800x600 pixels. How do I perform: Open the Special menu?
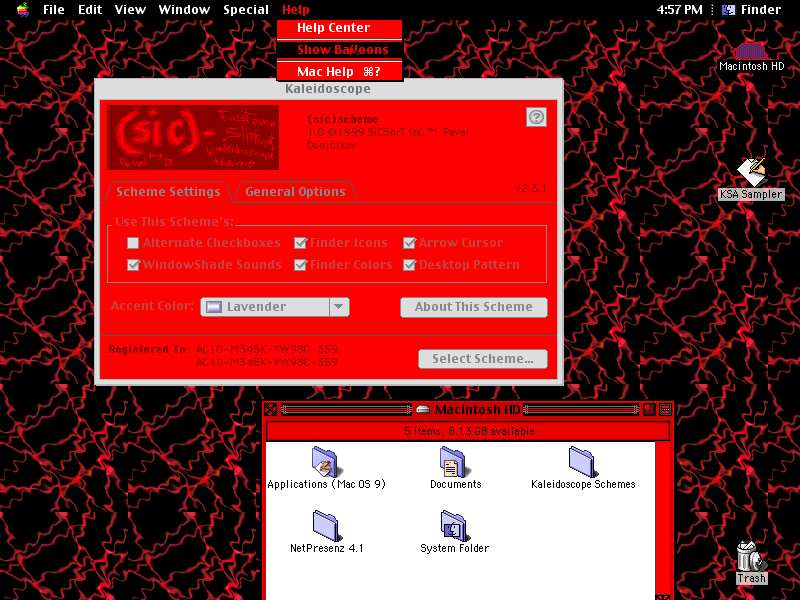pyautogui.click(x=246, y=10)
